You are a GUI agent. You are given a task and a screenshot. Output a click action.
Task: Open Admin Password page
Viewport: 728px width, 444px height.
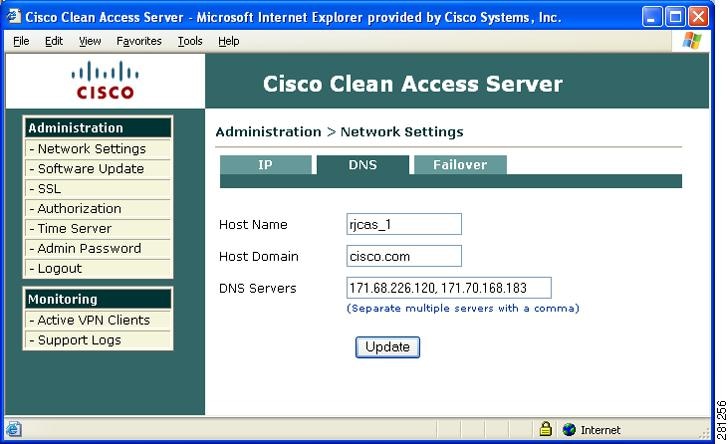pyautogui.click(x=98, y=248)
